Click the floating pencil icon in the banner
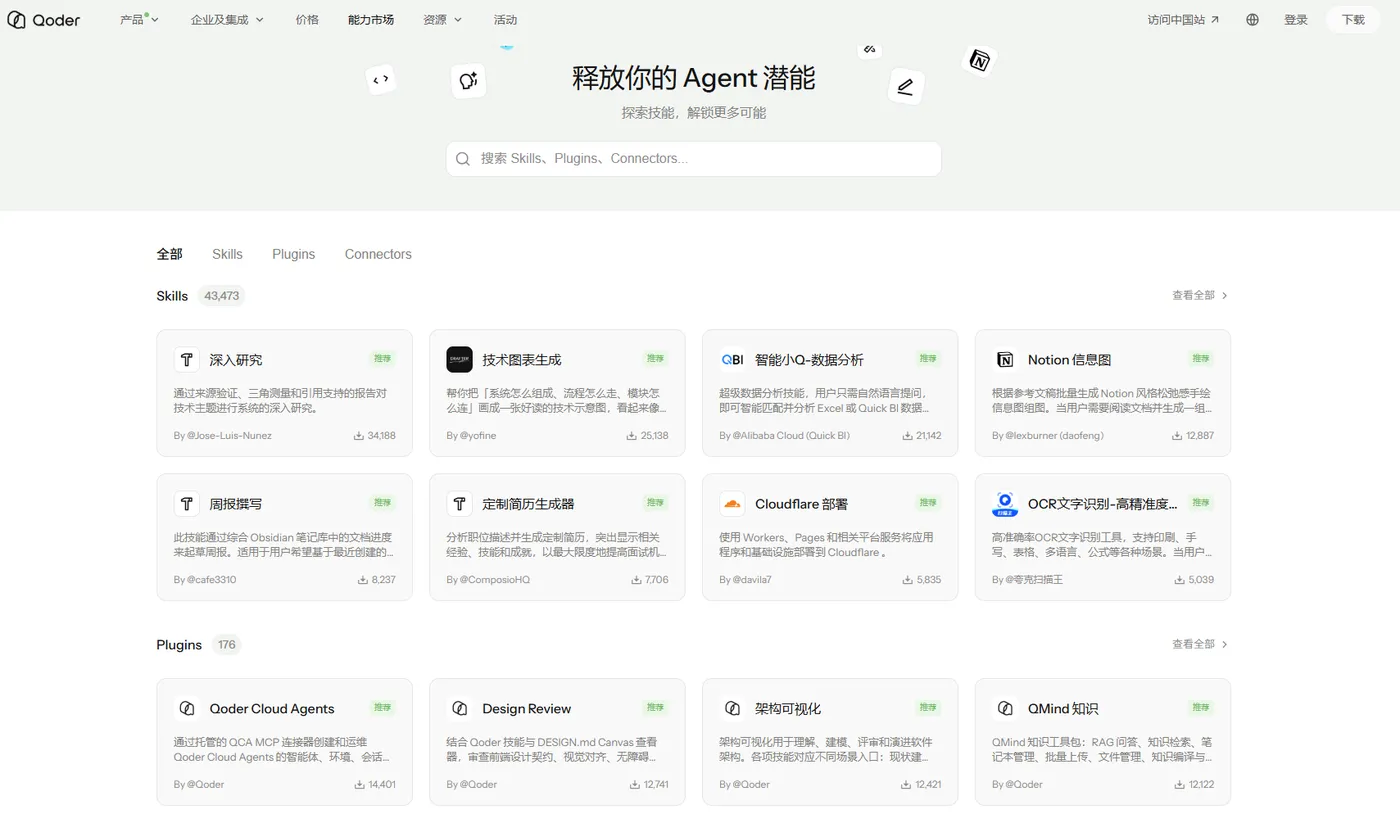 (x=905, y=87)
